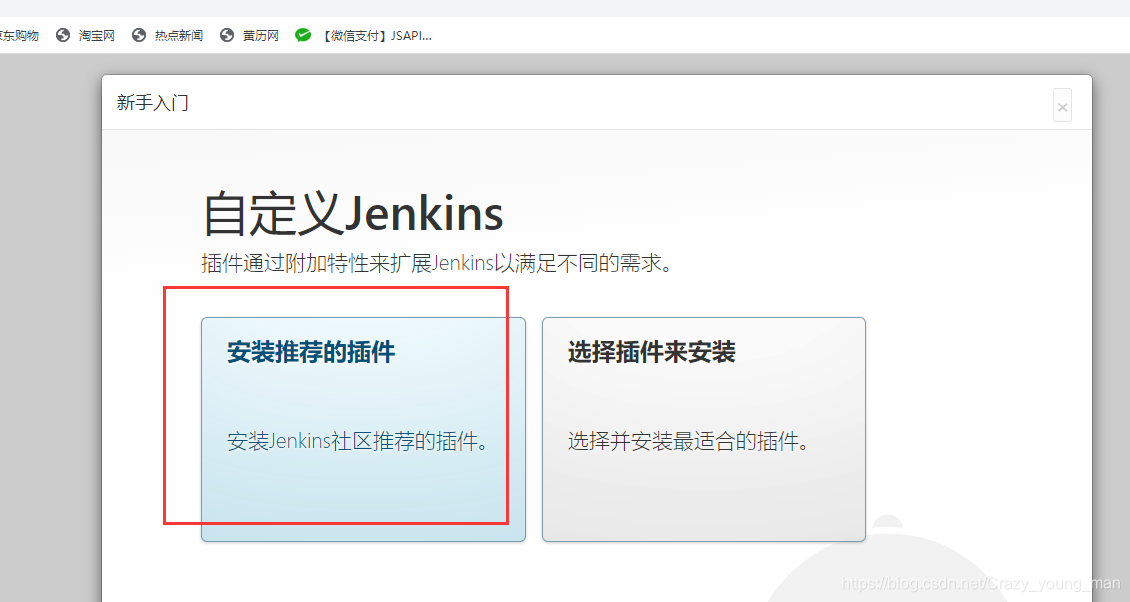Close the 新手入门 dialog
Screen dimensions: 1130x602
coord(1062,106)
